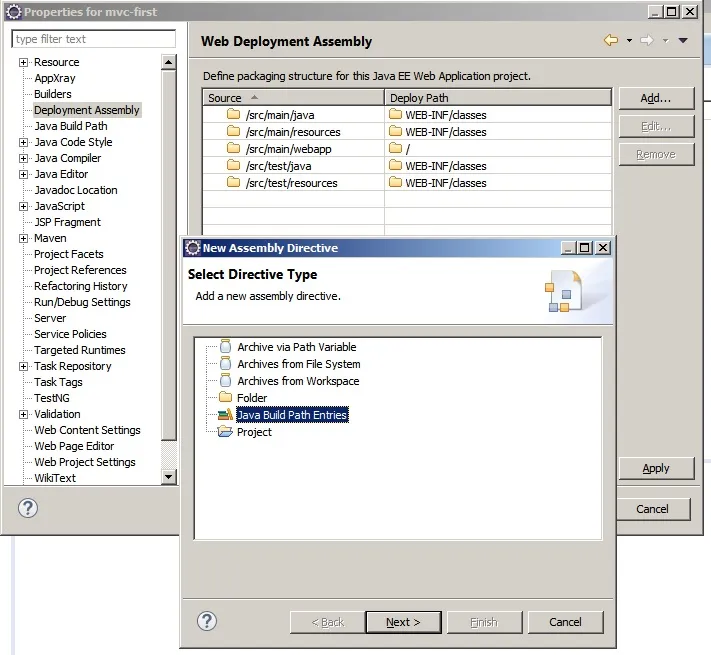Click folder icon beside /src/main/resources

[234, 131]
